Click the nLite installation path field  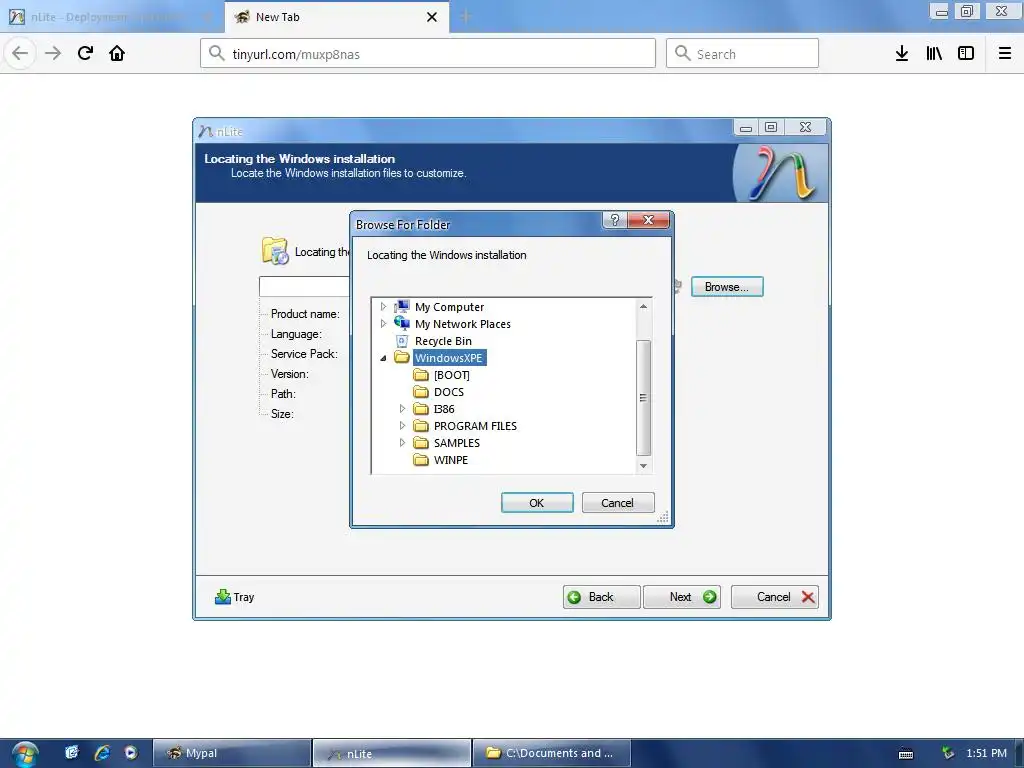click(304, 286)
